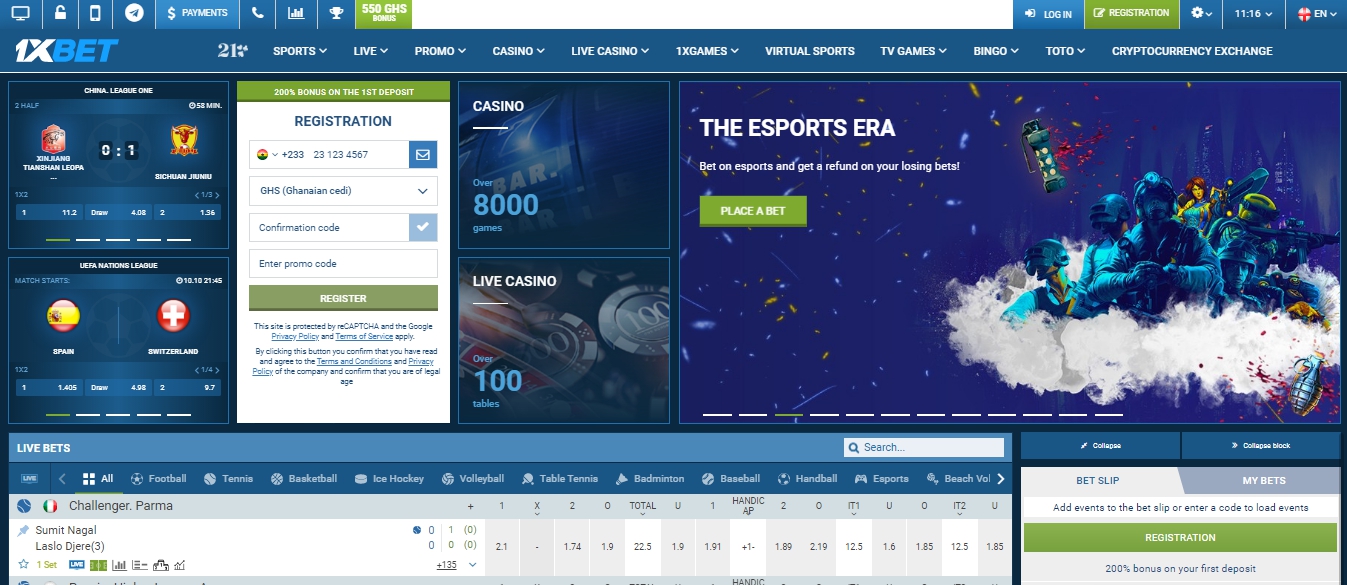Screen dimensions: 1347x585
Task: Click the phone number input field
Action: (x=358, y=154)
